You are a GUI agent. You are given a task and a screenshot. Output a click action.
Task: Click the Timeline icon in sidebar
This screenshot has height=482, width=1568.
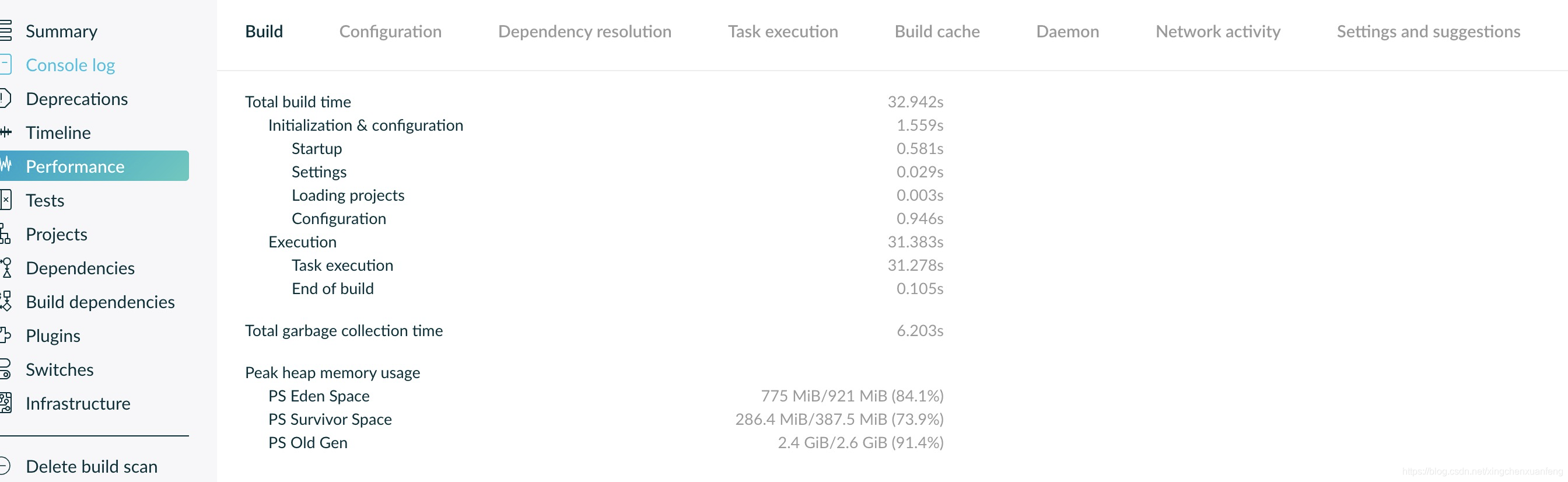point(5,132)
